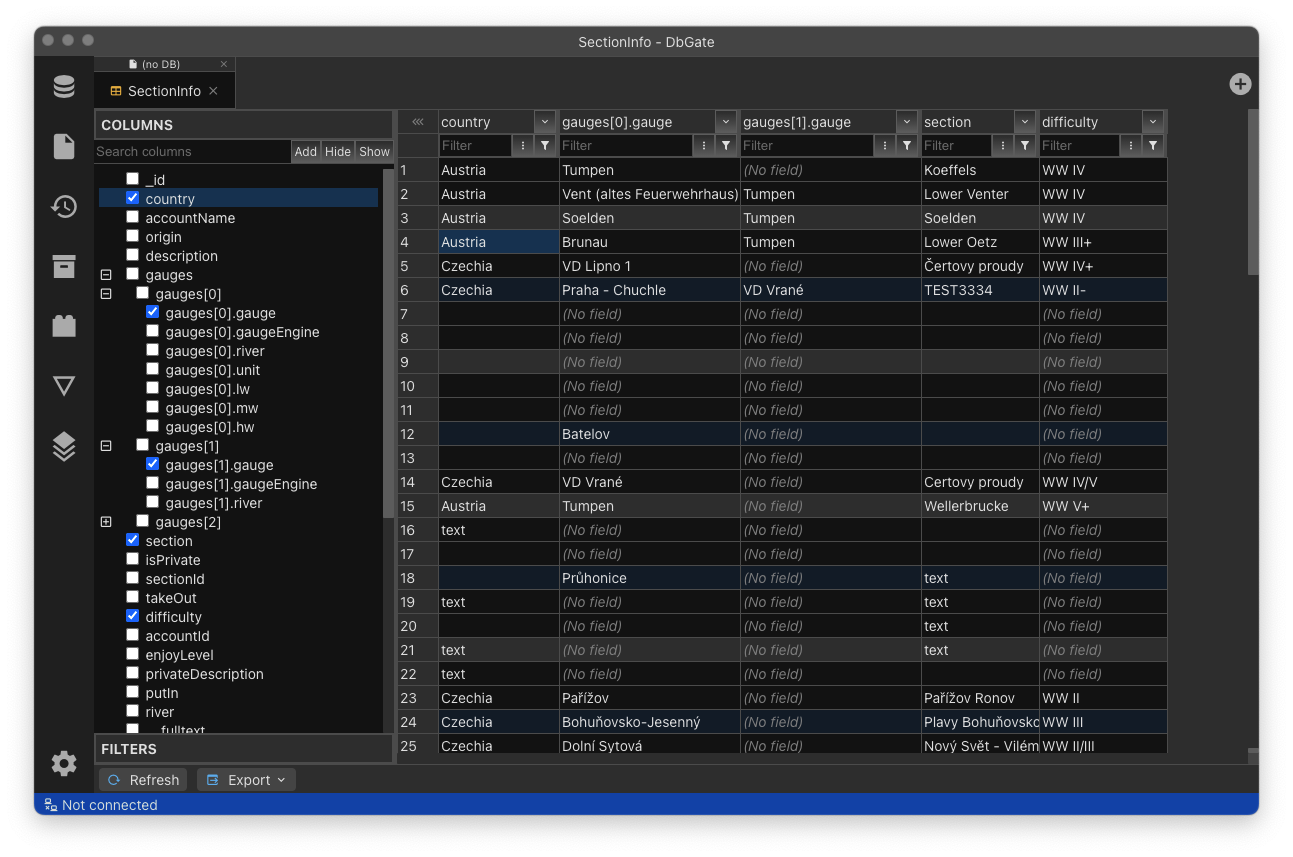Image resolution: width=1293 pixels, height=857 pixels.
Task: Click the columns list vertical scrollbar
Action: click(388, 343)
